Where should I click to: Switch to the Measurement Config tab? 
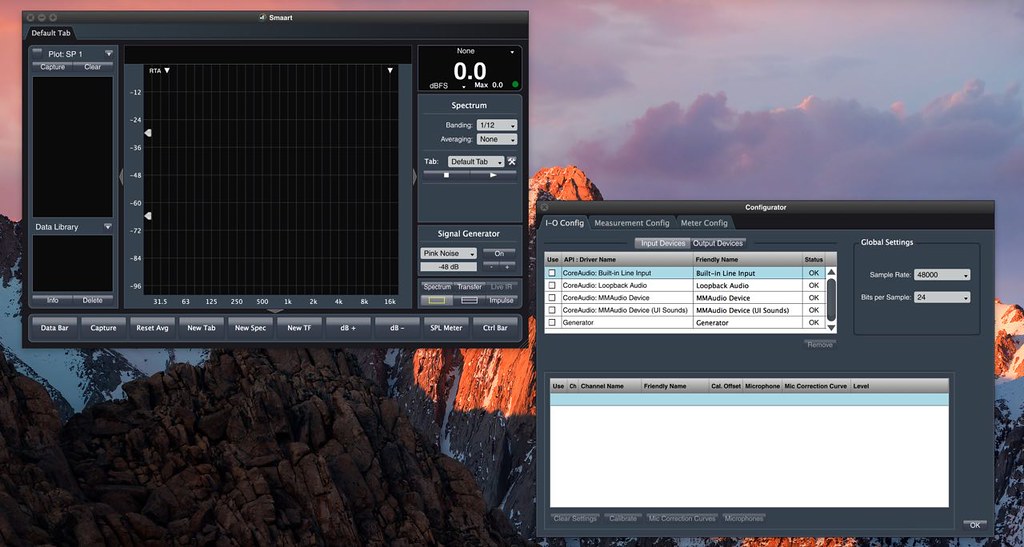click(630, 223)
